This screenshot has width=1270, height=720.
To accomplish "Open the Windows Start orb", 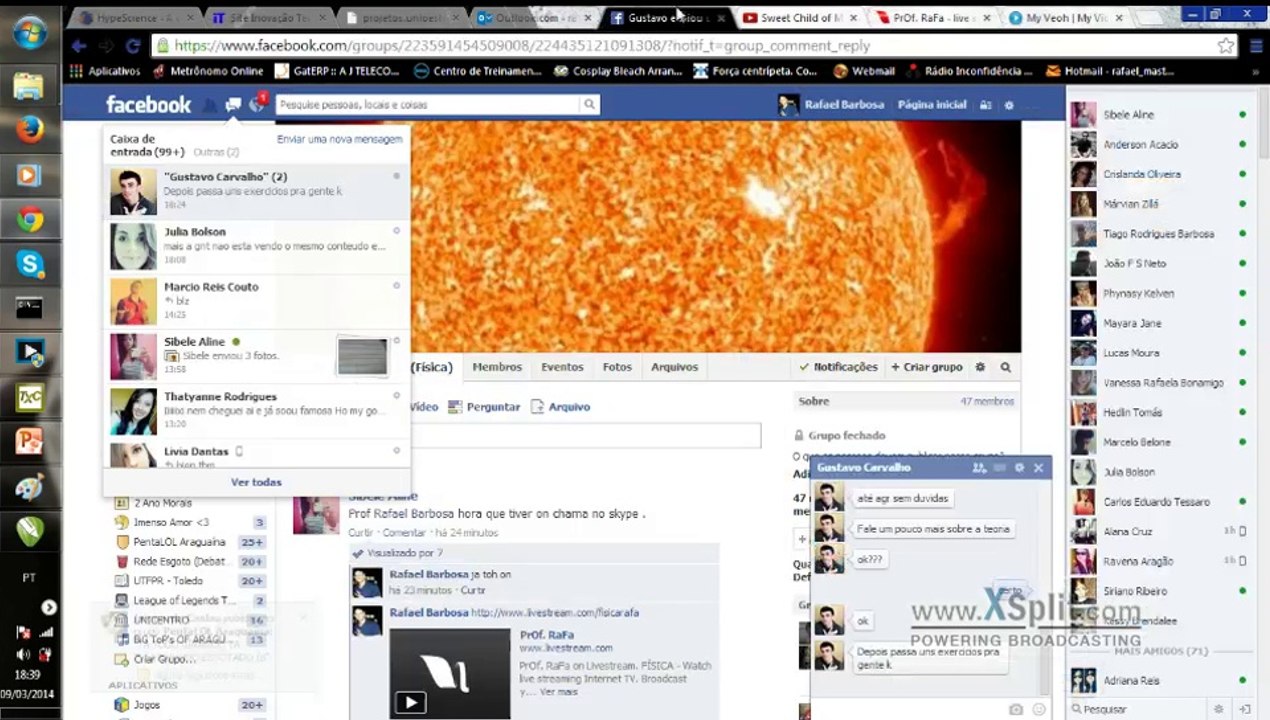I will 29,32.
